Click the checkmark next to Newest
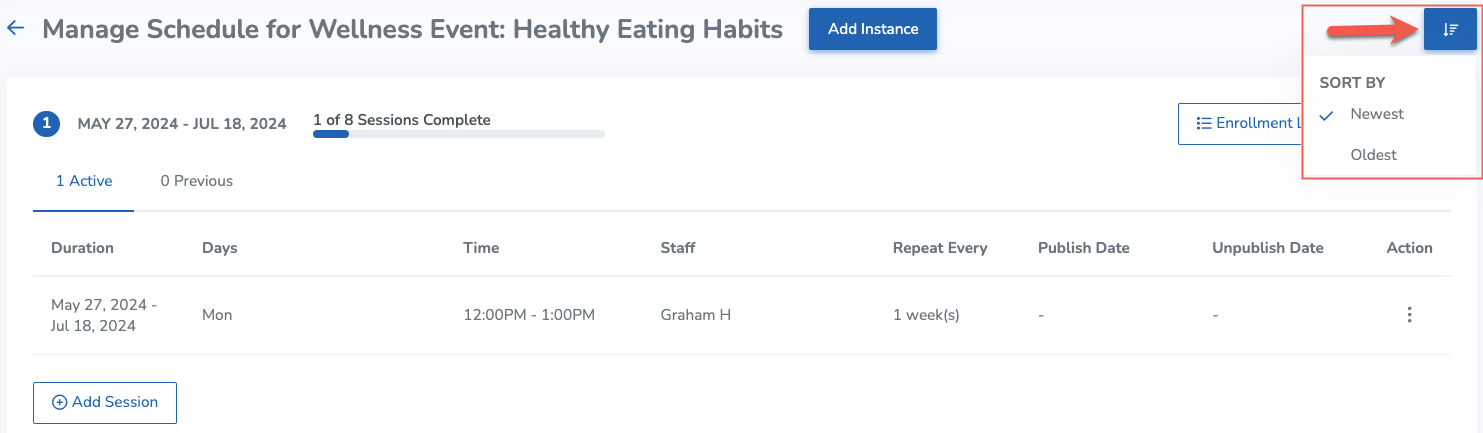1483x433 pixels. click(x=1327, y=115)
